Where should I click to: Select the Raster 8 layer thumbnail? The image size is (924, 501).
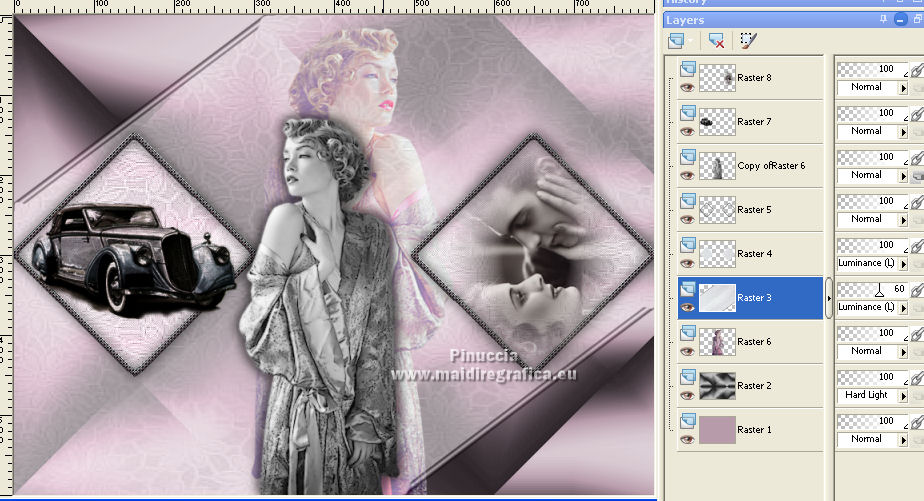(x=717, y=78)
